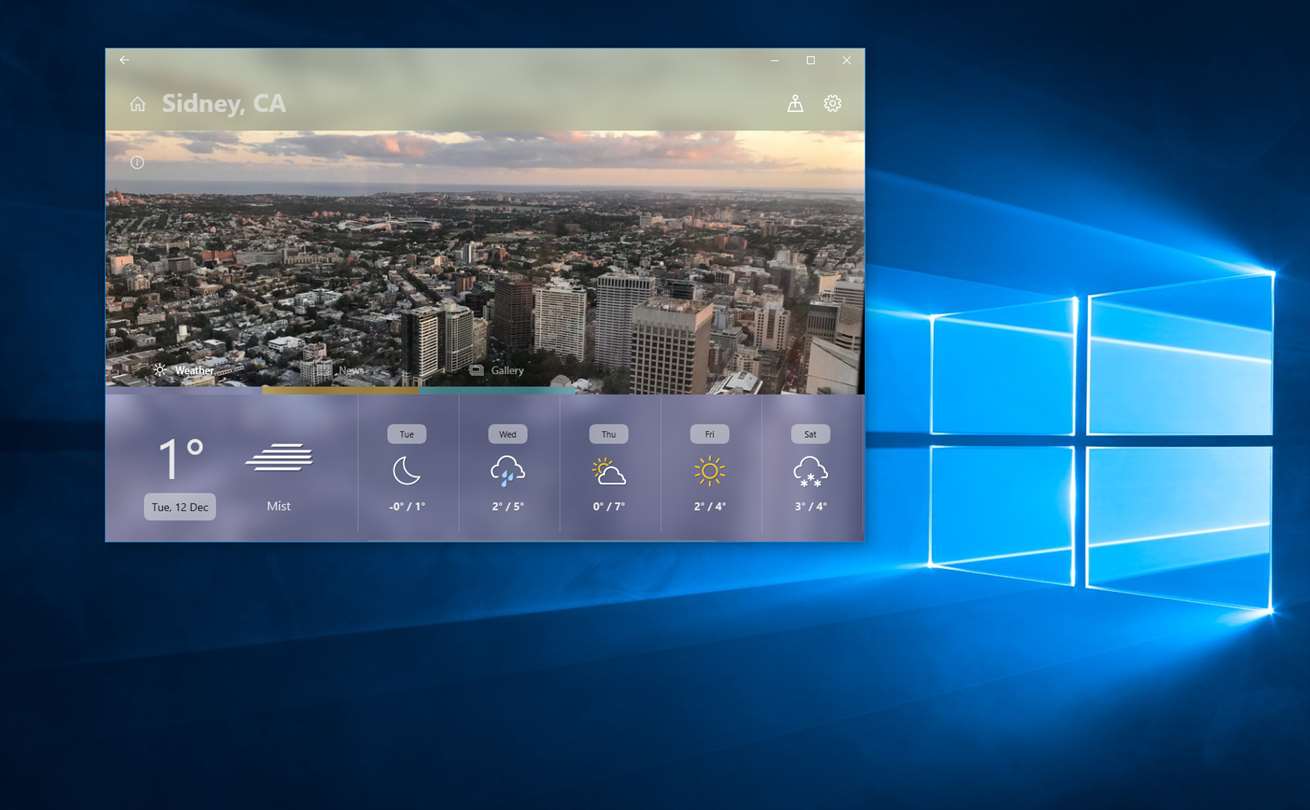Click Saturday's snow cloud icon
Viewport: 1310px width, 810px height.
tap(810, 470)
